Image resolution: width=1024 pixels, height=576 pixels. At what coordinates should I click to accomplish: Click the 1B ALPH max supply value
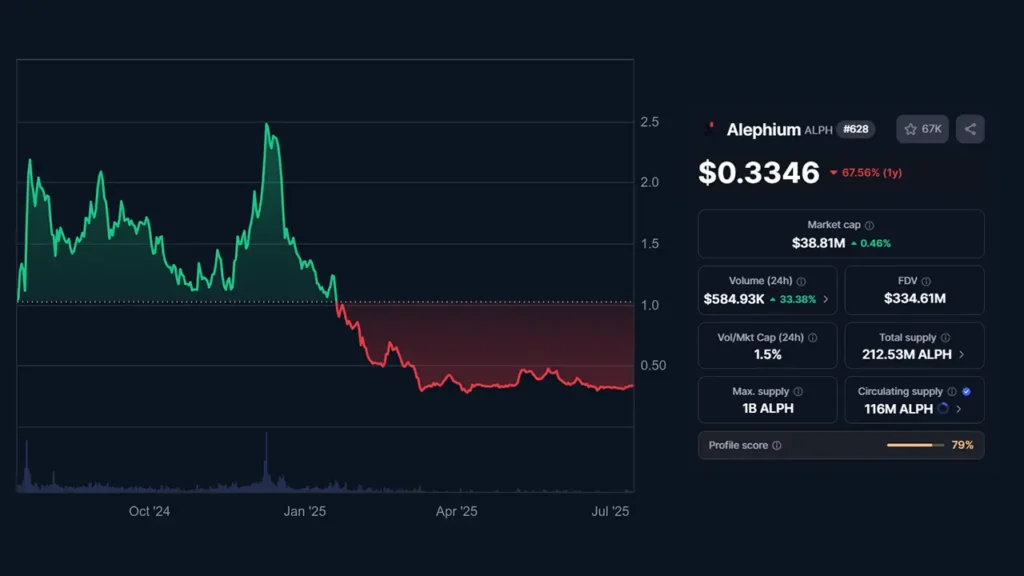click(x=768, y=409)
